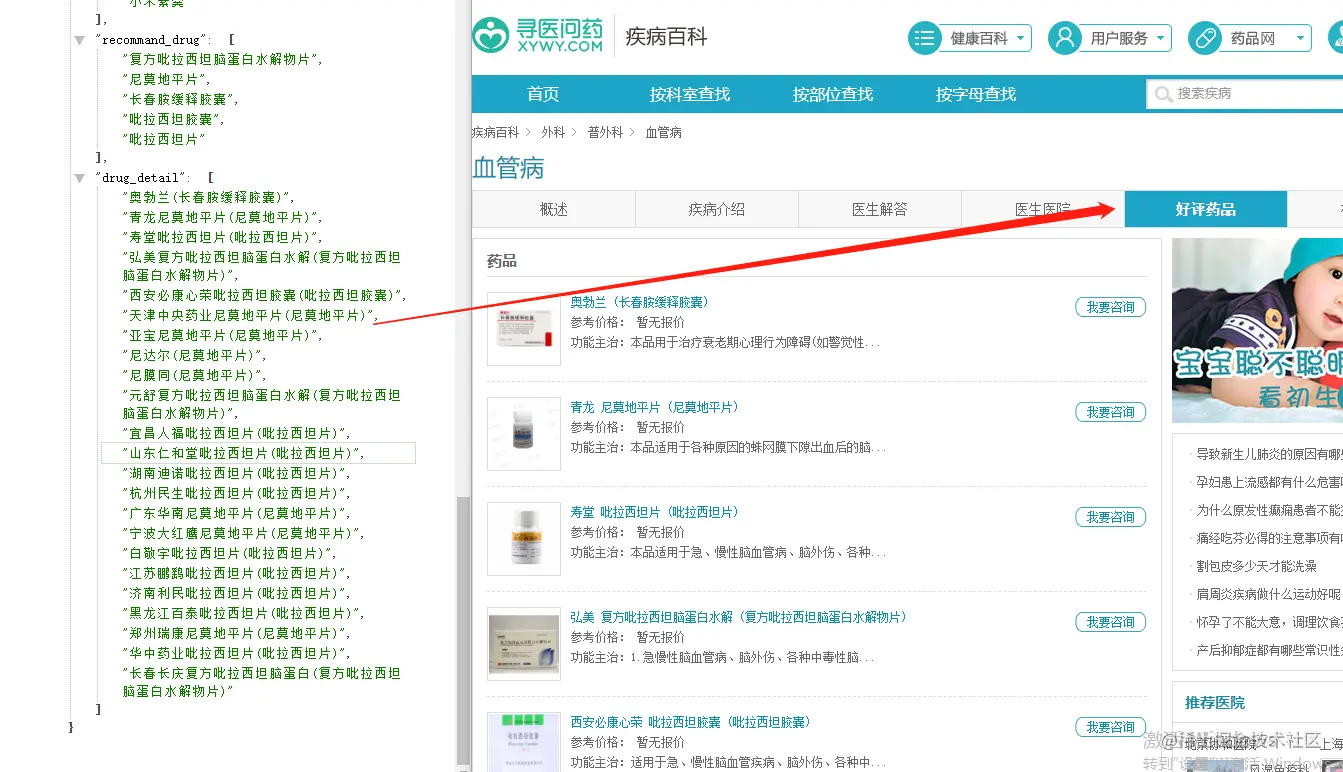Open the 按部位查找 navigation item

pos(833,94)
